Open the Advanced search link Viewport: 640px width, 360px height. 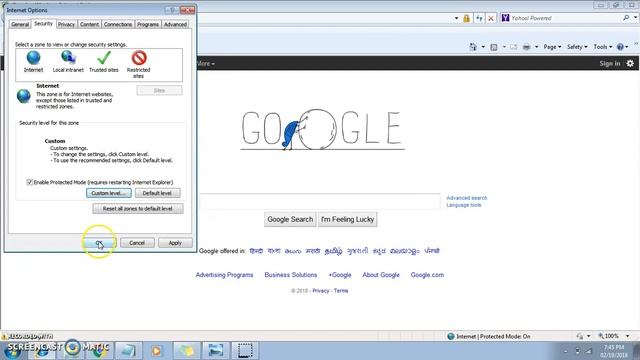pos(467,198)
